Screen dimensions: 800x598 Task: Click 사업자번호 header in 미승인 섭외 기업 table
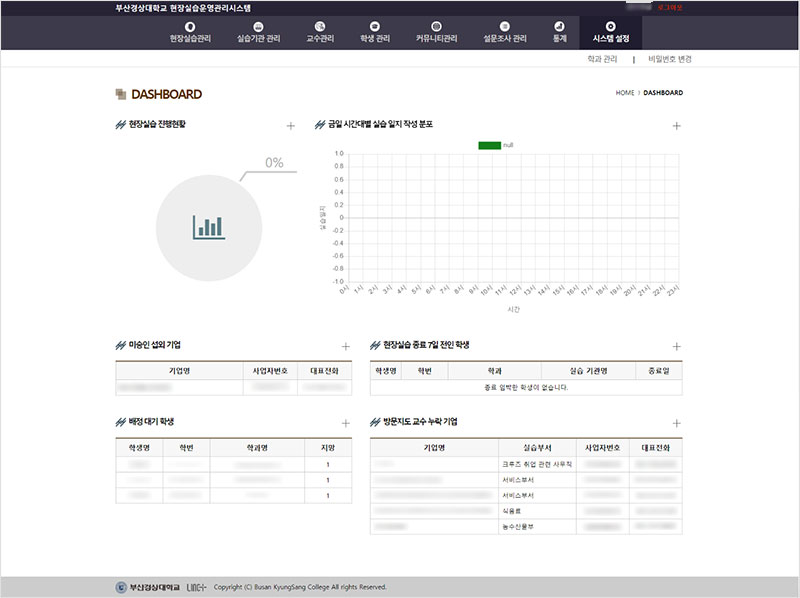(270, 371)
